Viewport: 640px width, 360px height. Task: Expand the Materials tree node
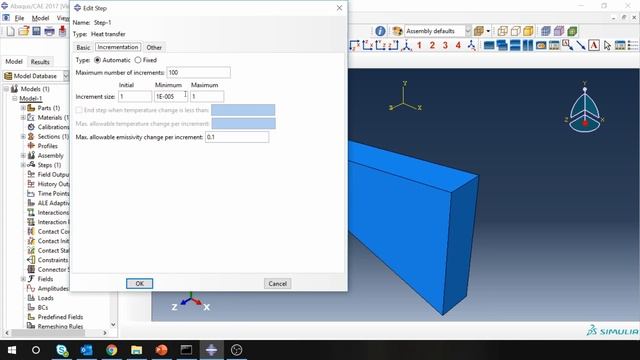click(23, 118)
